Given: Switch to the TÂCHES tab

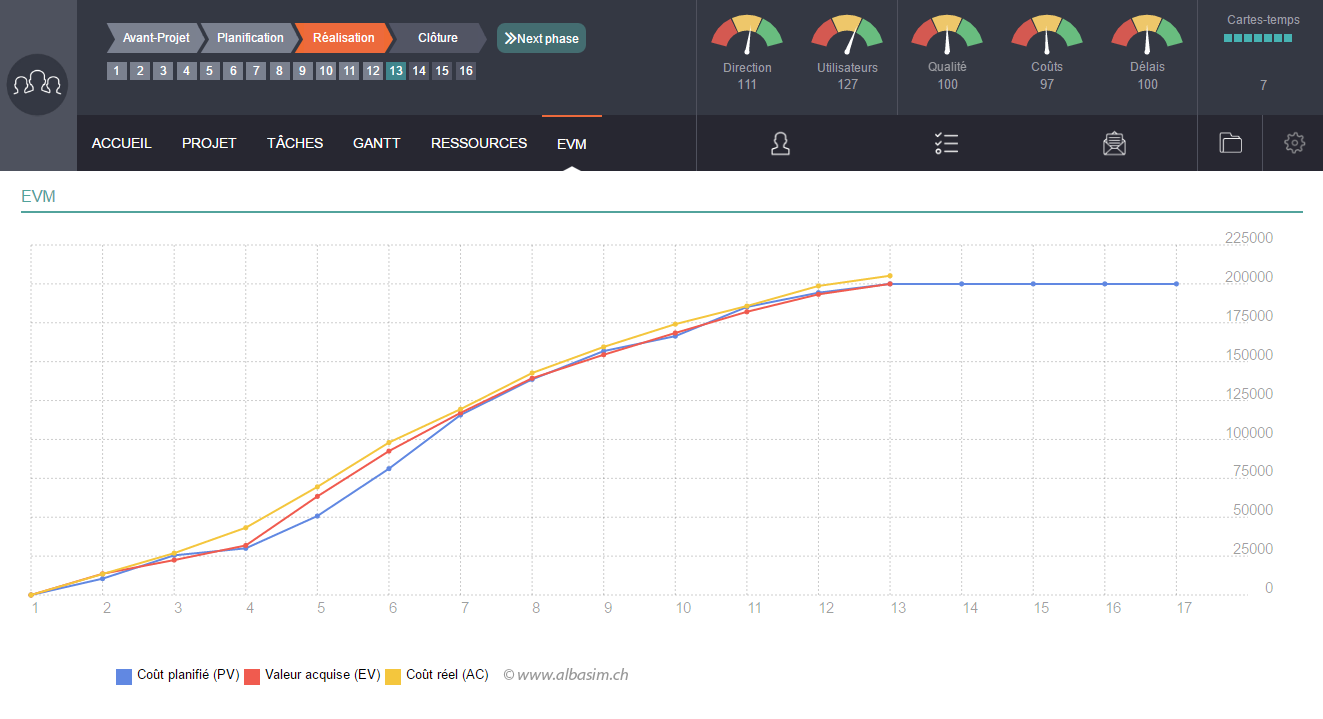Looking at the screenshot, I should pos(295,143).
